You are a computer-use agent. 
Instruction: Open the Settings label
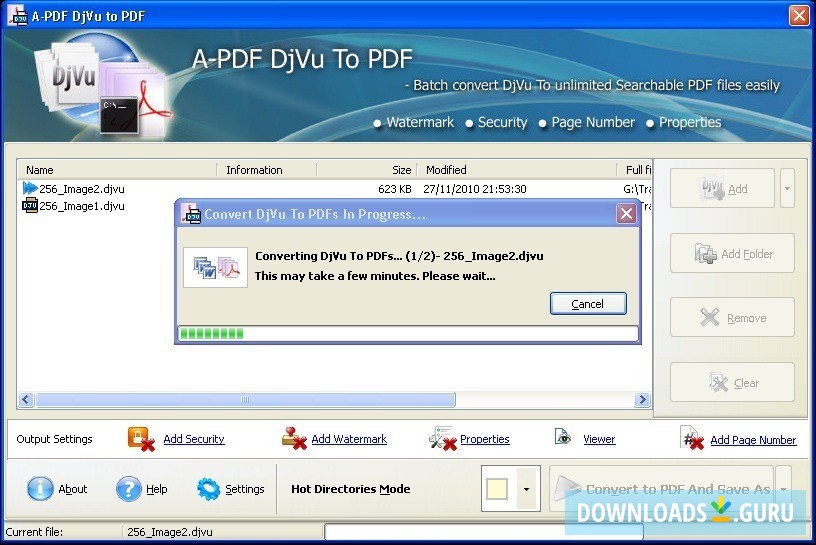245,489
